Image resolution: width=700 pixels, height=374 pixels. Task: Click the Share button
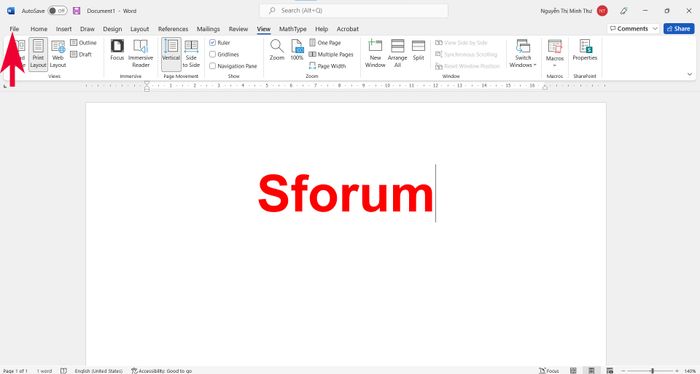[x=679, y=29]
